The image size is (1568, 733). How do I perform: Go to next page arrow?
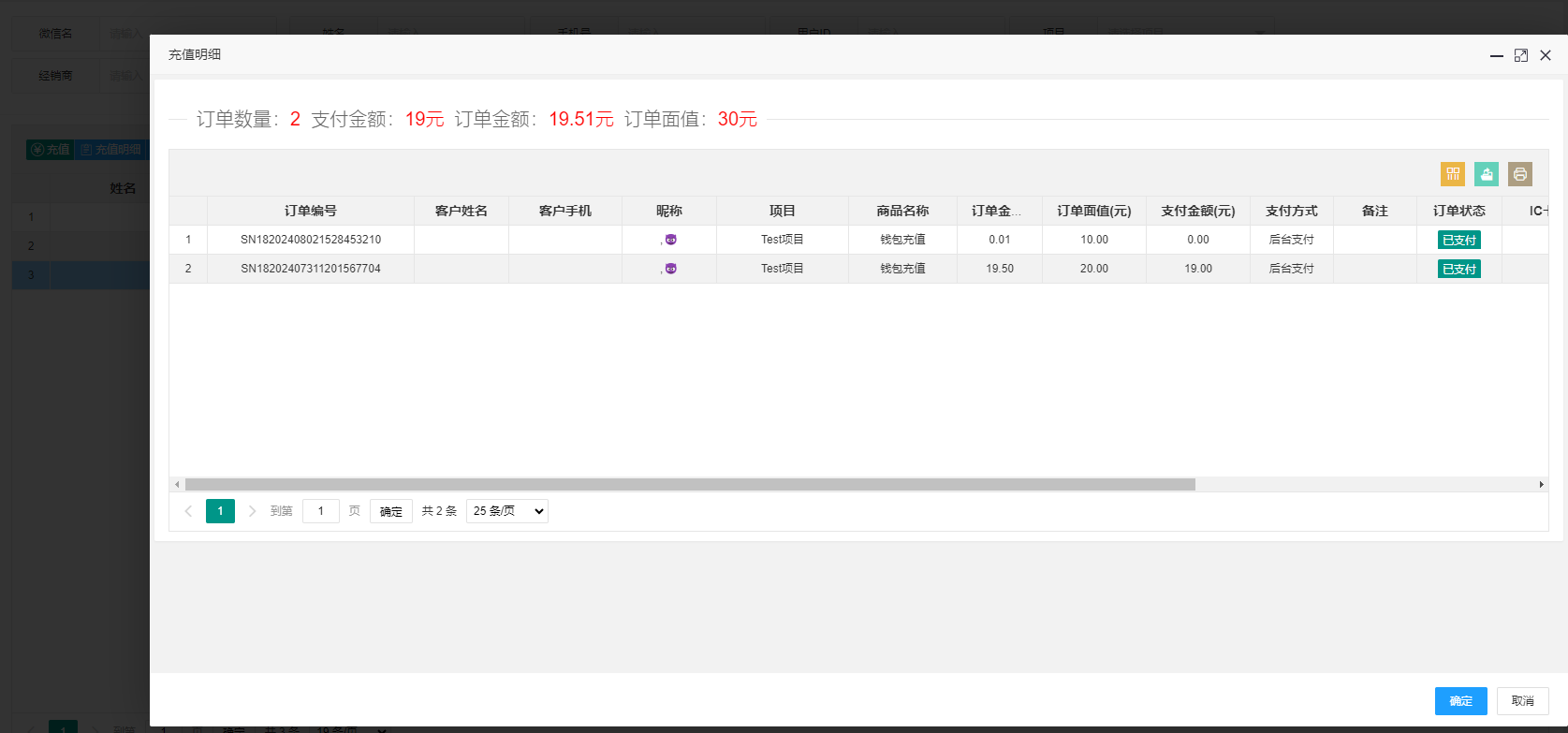(x=252, y=511)
